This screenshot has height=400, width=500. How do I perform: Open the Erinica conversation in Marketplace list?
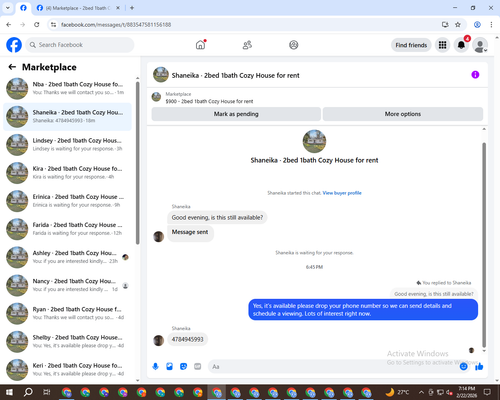[67, 201]
